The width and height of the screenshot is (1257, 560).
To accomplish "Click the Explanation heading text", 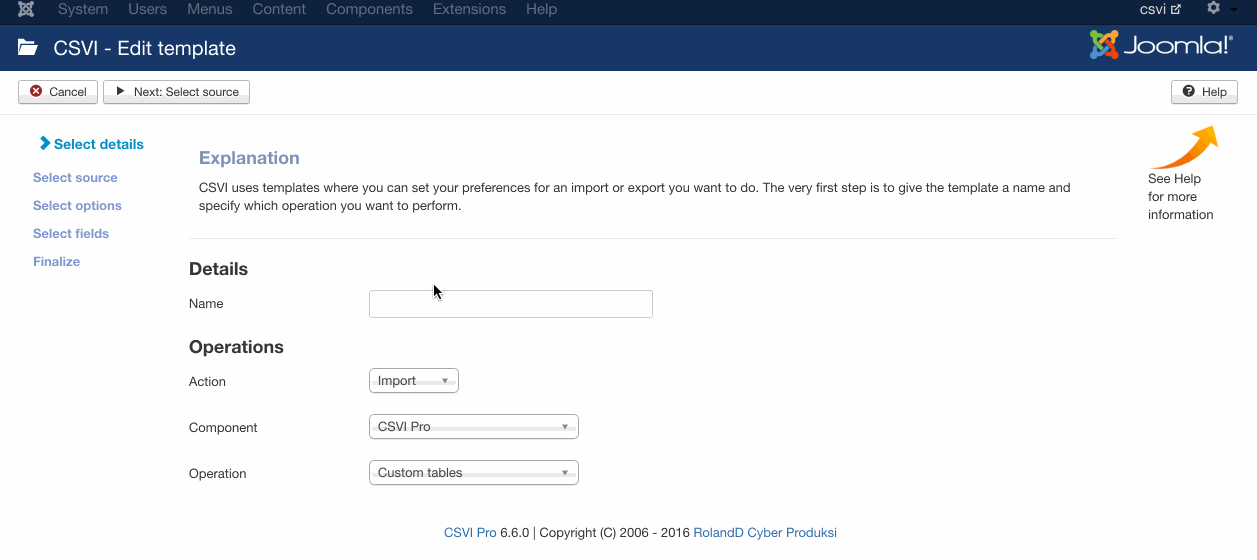I will coord(249,158).
